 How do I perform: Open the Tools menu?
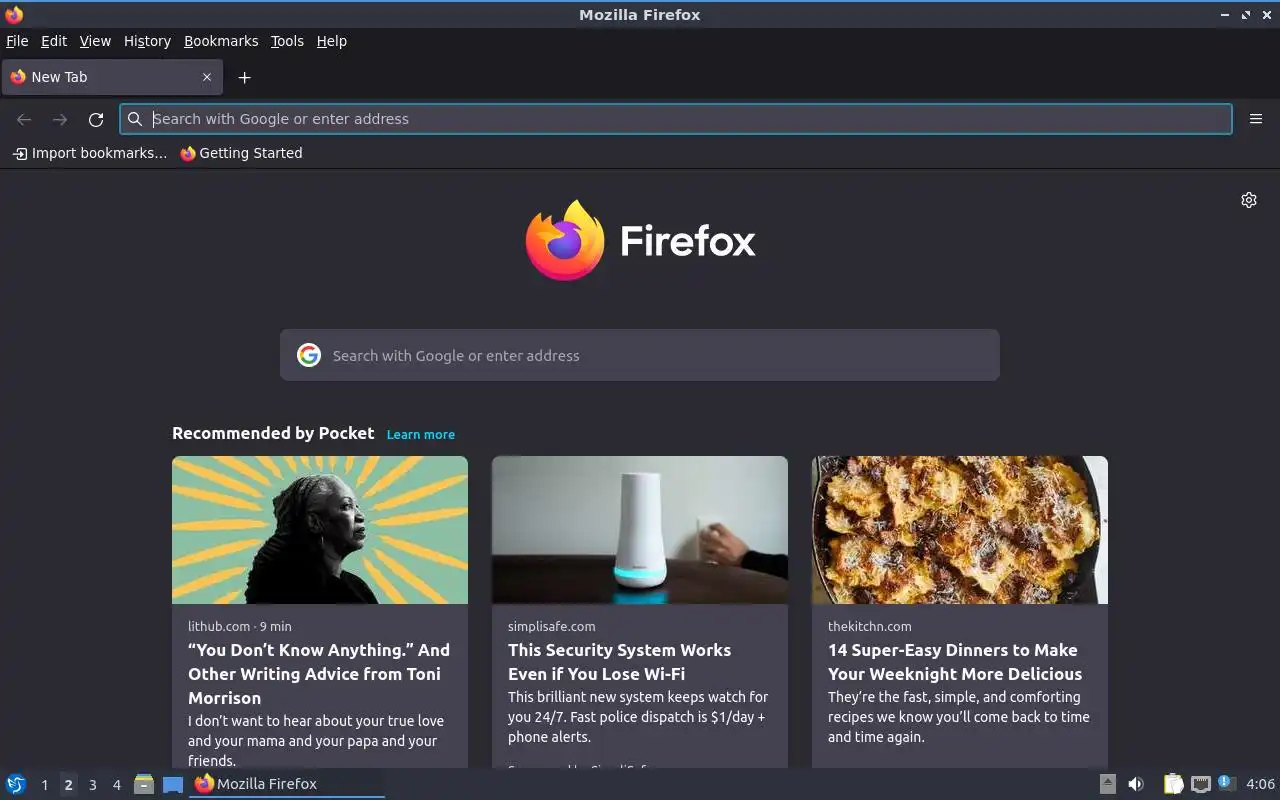click(x=287, y=41)
